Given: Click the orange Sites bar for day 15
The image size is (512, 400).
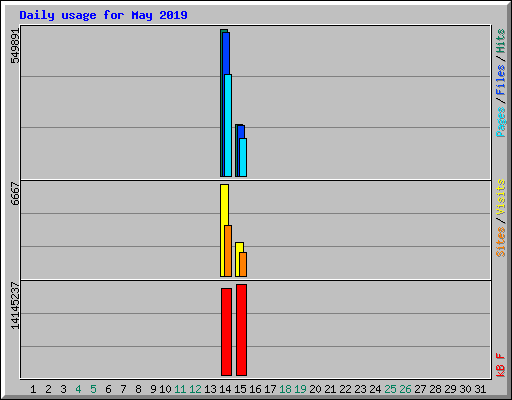Looking at the screenshot, I should pos(243,264).
